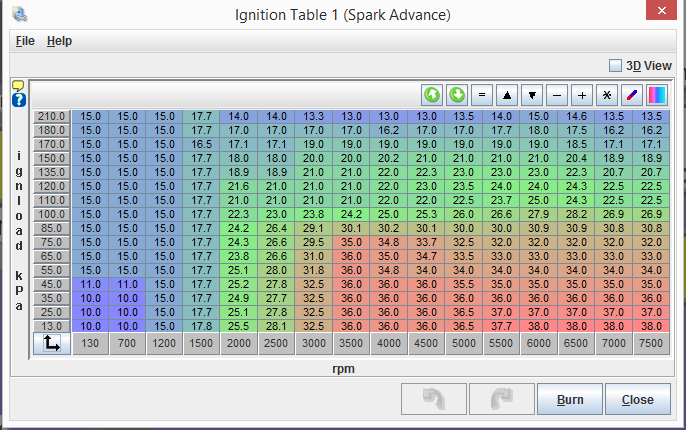The width and height of the screenshot is (686, 430).
Task: Click the yellow comment note icon
Action: tap(18, 86)
